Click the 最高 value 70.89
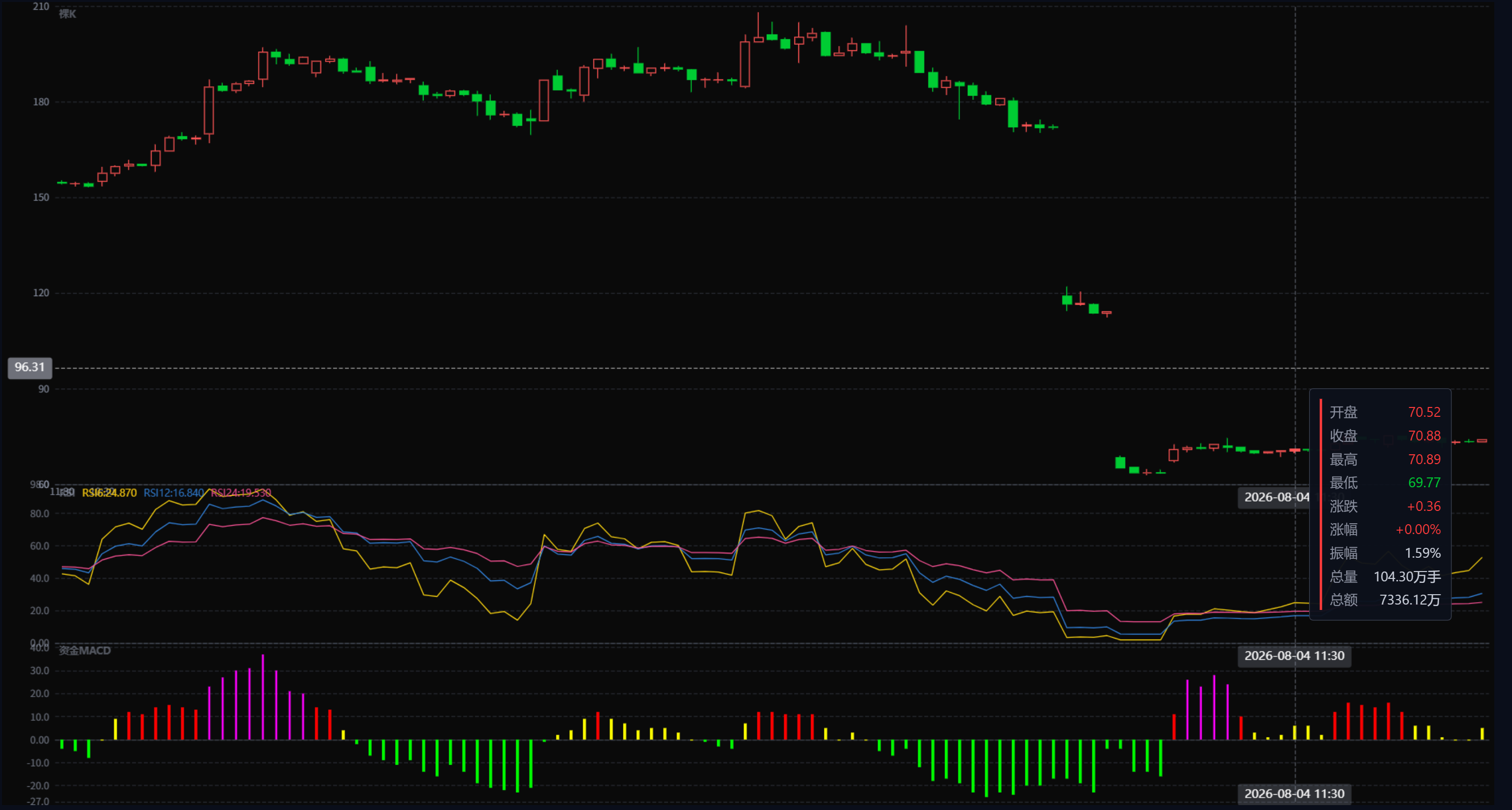Image resolution: width=1512 pixels, height=810 pixels. (1424, 459)
